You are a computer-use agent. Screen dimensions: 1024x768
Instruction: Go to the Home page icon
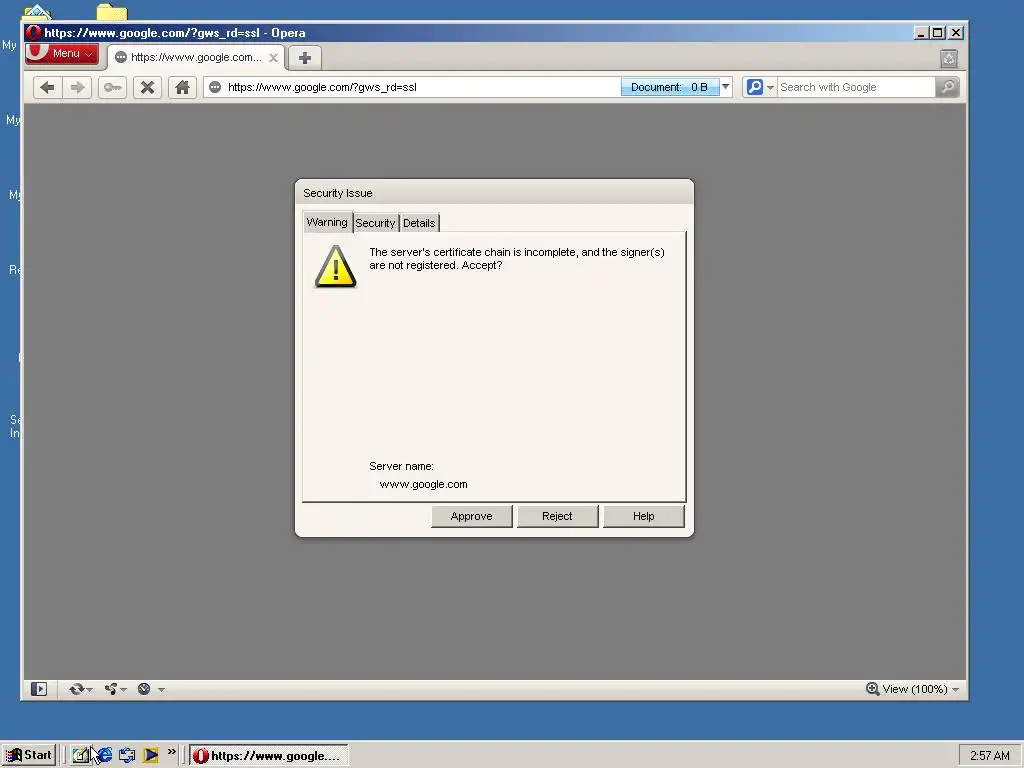182,88
